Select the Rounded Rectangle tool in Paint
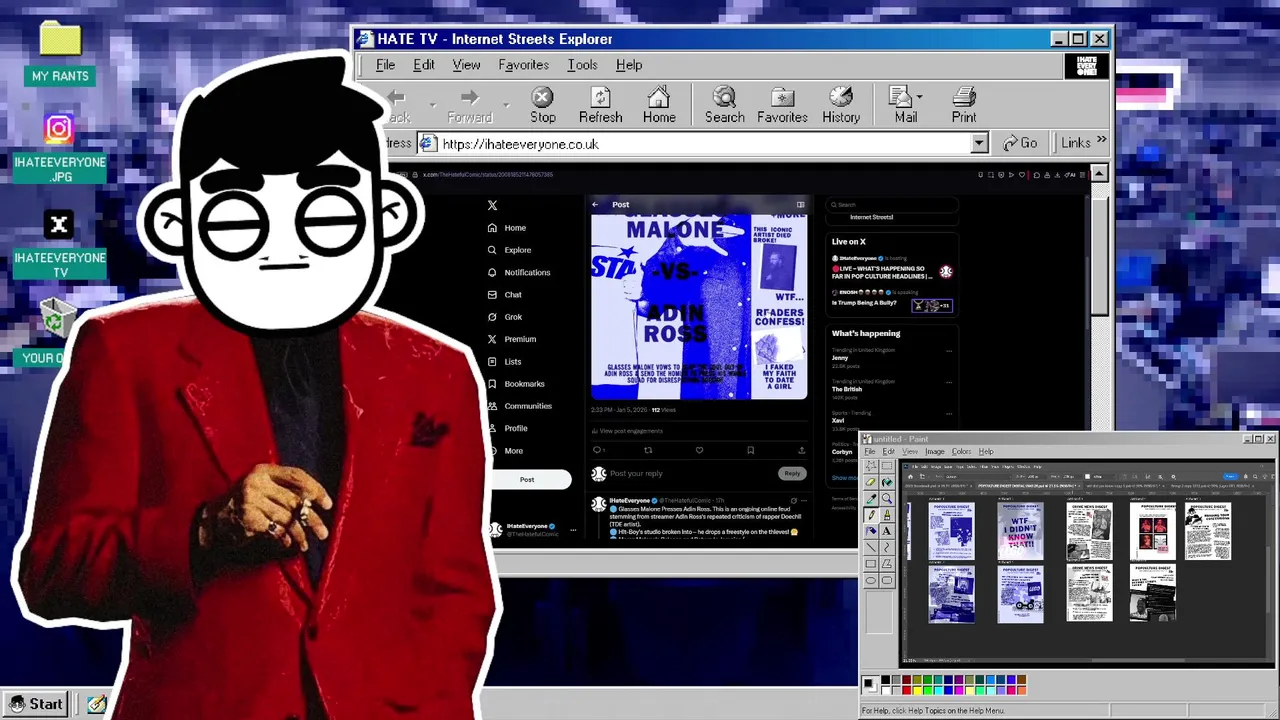This screenshot has height=720, width=1280. click(887, 580)
